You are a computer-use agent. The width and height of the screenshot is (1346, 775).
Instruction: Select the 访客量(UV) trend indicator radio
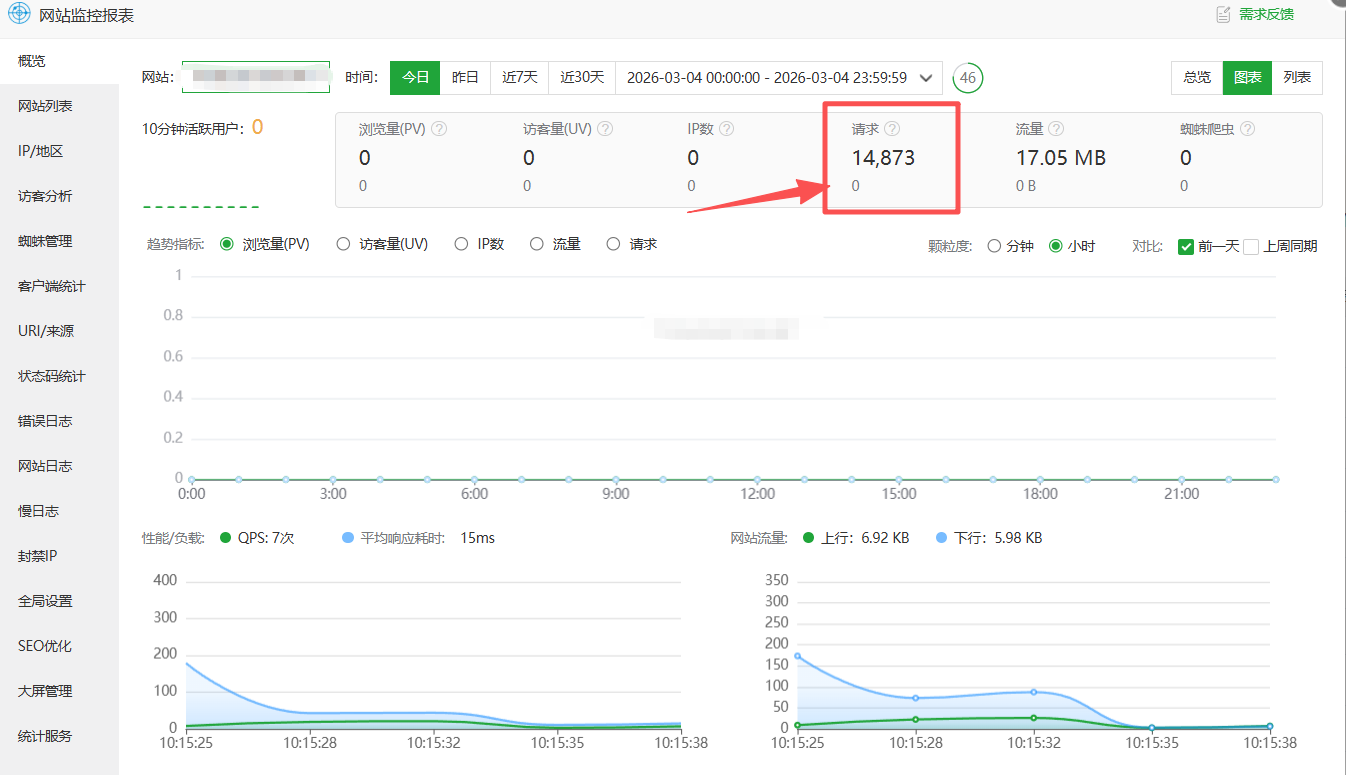coord(343,244)
